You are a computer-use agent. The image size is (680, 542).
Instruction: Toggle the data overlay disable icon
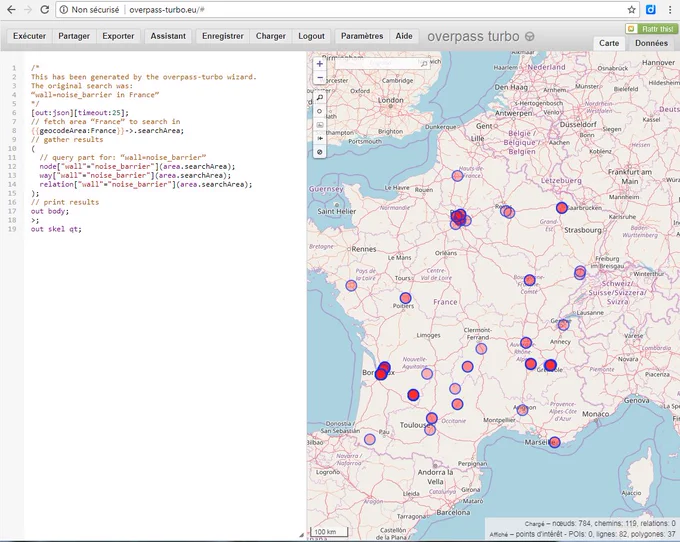click(x=320, y=152)
